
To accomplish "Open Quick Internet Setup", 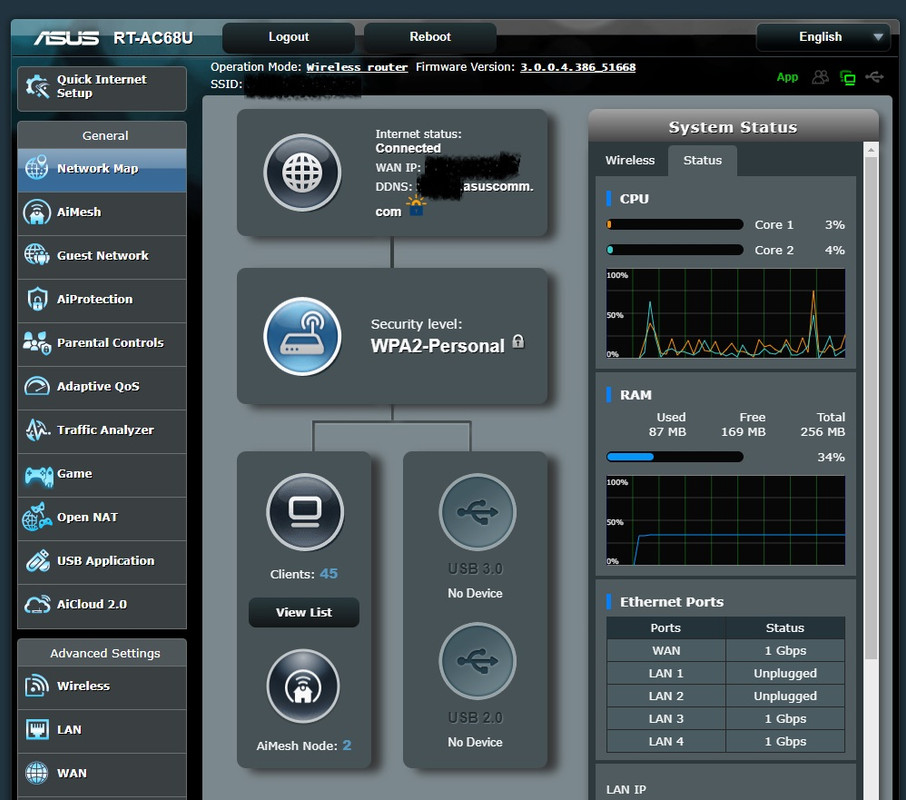I will coord(102,87).
